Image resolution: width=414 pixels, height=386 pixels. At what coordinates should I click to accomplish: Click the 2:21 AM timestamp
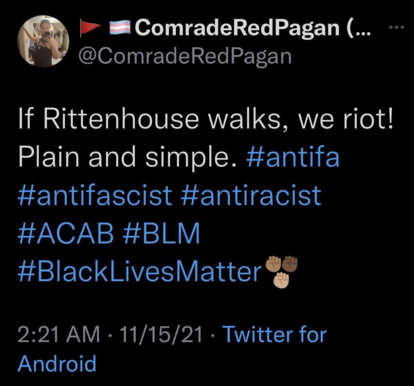tap(59, 334)
